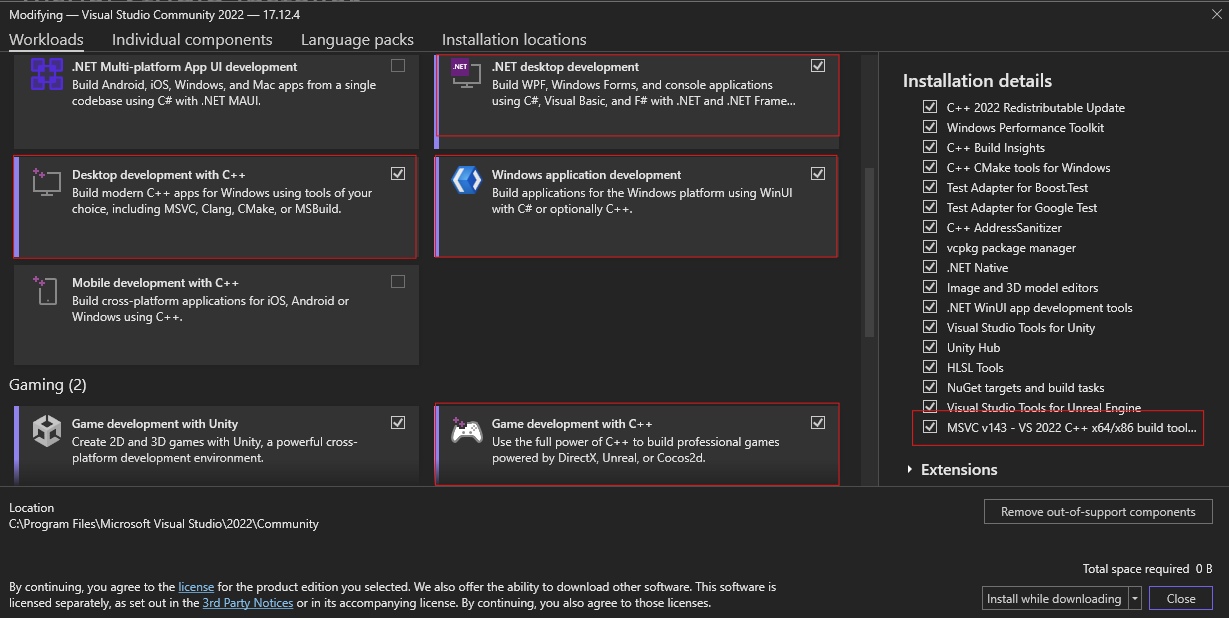The height and width of the screenshot is (618, 1229).
Task: Click the Unity game development icon
Action: click(x=47, y=431)
